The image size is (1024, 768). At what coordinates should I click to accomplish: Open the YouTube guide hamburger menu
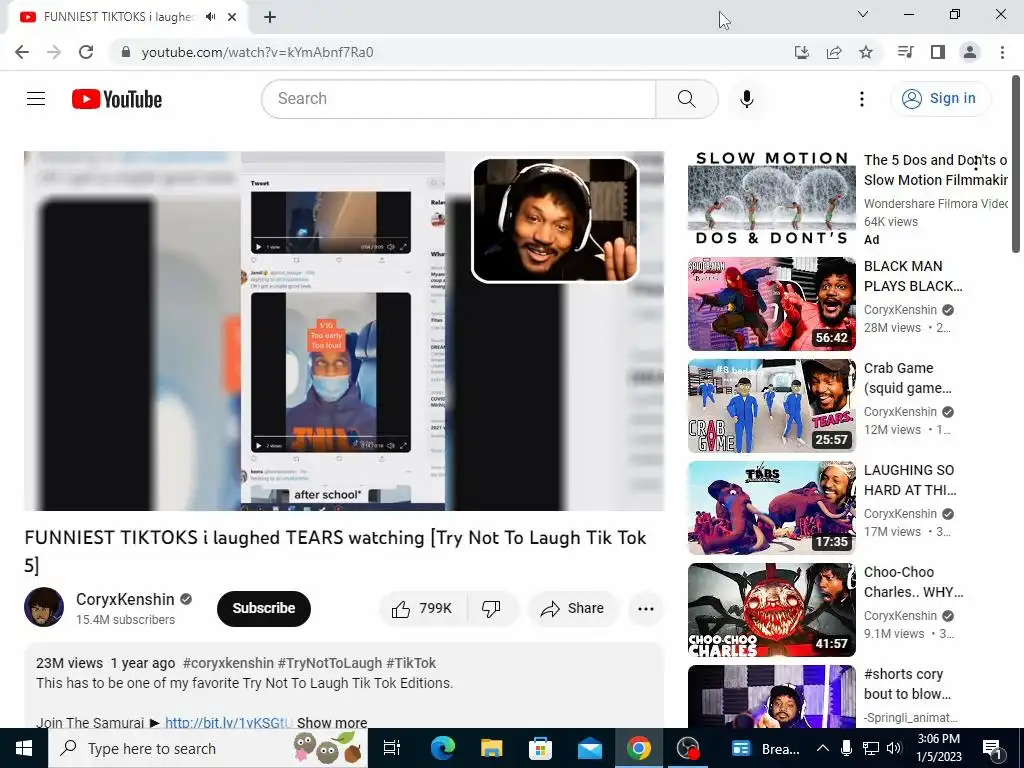pos(36,99)
